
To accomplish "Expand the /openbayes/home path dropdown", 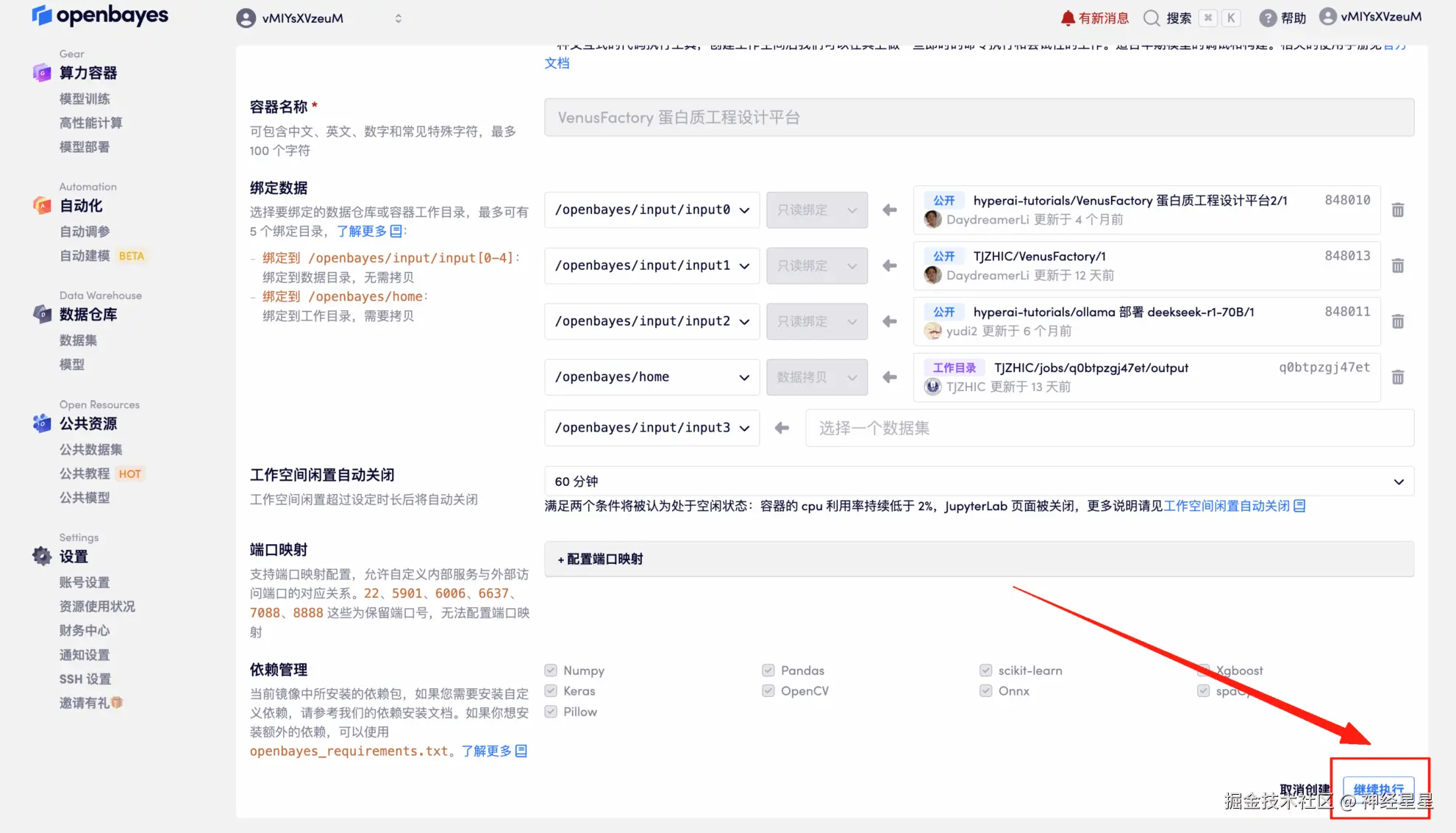I will tap(652, 377).
